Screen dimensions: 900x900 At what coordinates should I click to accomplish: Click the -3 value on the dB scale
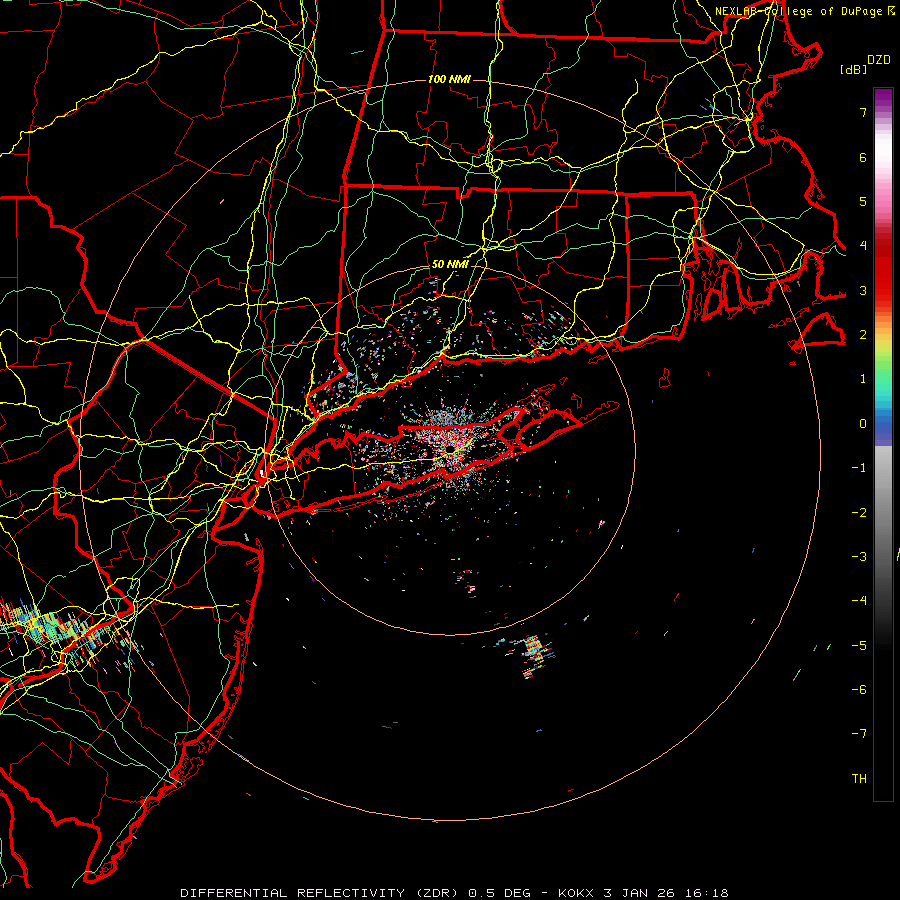click(x=859, y=557)
